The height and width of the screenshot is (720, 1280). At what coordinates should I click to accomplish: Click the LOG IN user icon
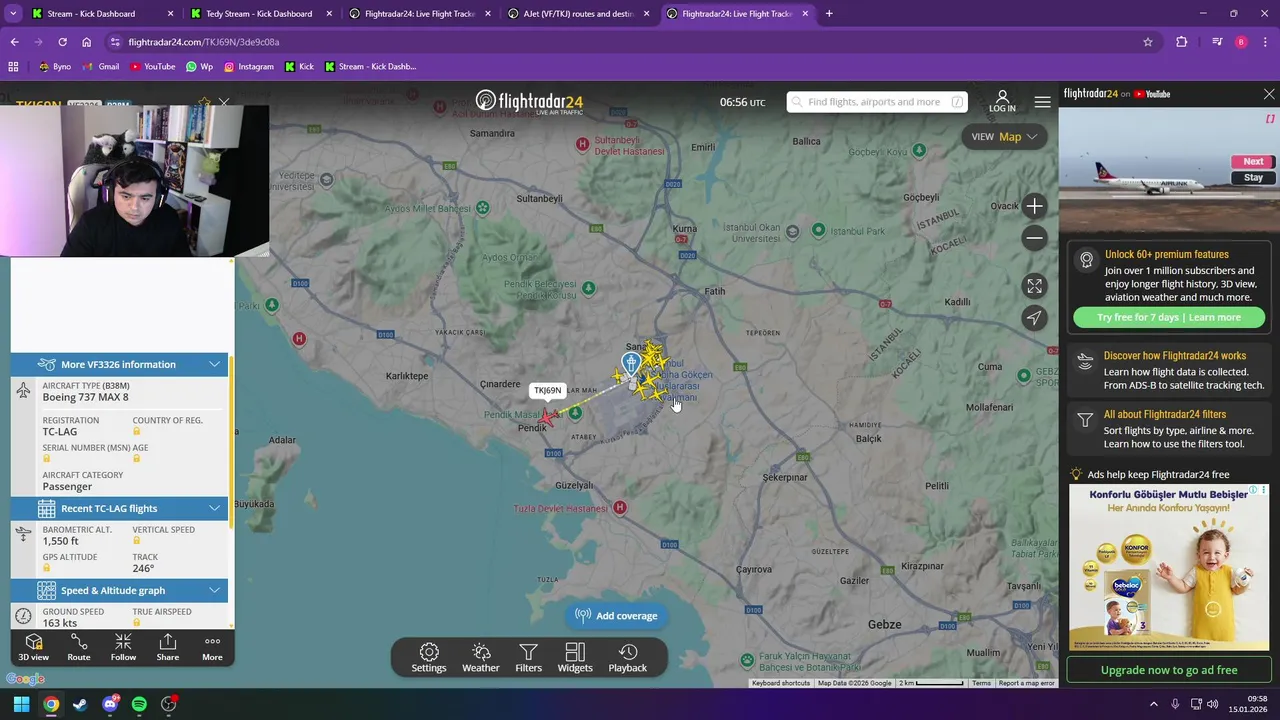tap(1002, 101)
